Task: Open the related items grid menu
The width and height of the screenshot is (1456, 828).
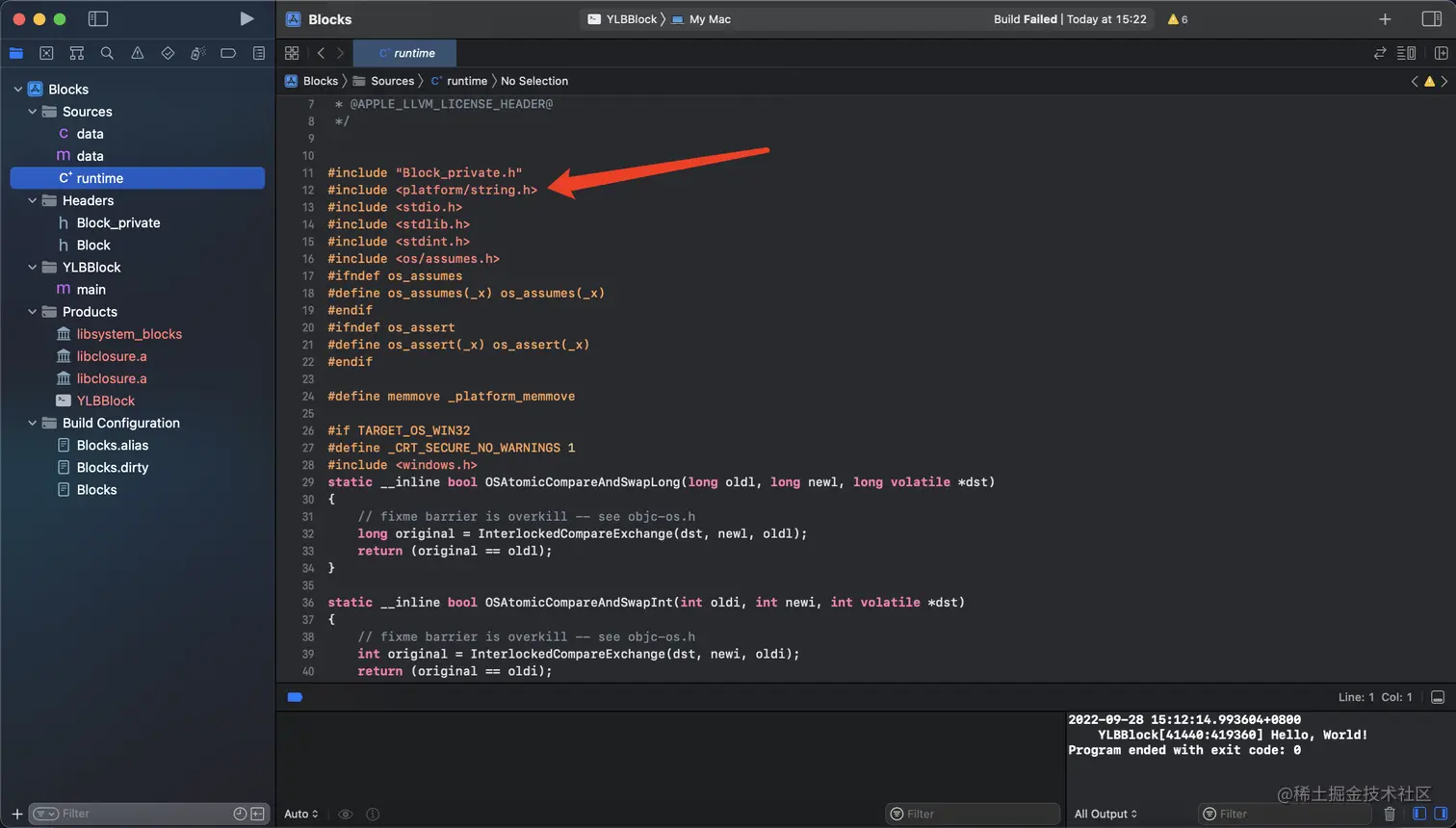Action: pos(292,53)
